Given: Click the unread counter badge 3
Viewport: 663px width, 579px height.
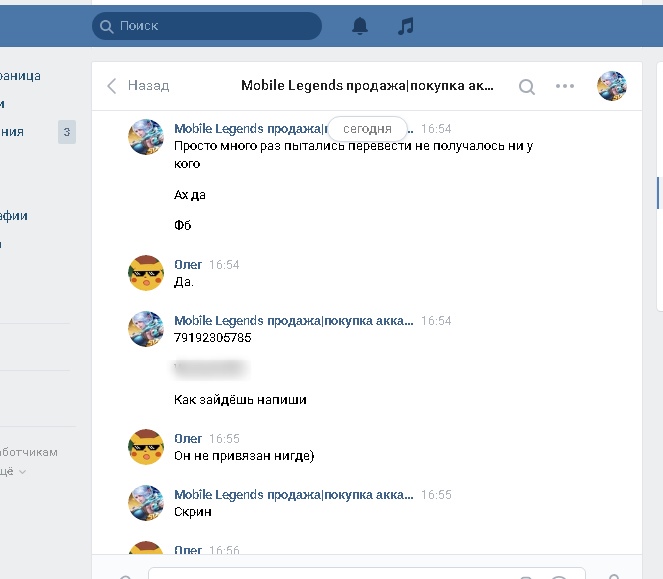Looking at the screenshot, I should coord(67,131).
